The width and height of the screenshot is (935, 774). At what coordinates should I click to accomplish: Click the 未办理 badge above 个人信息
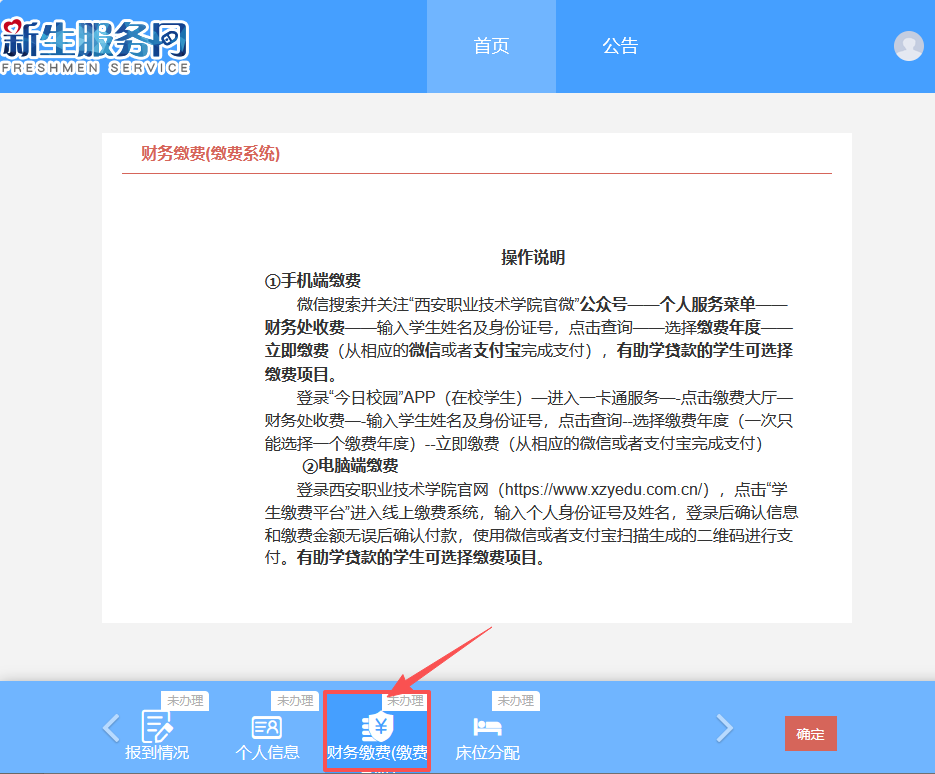pos(295,701)
